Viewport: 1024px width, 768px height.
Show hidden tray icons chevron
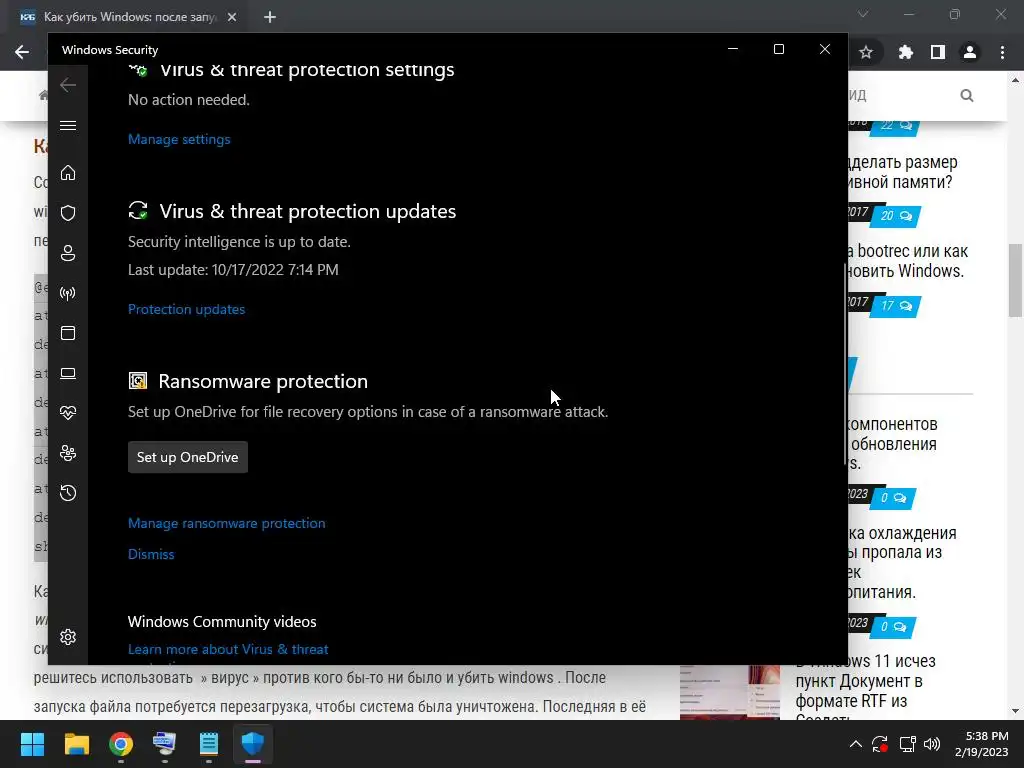856,744
